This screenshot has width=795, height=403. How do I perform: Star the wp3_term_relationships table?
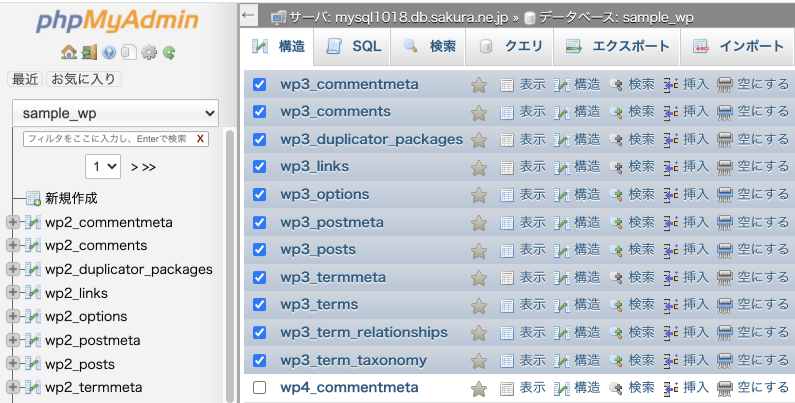[x=479, y=334]
